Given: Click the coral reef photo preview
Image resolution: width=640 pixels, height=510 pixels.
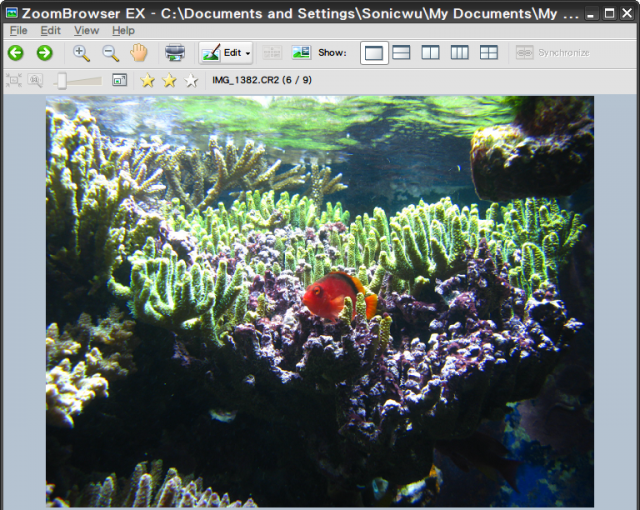Looking at the screenshot, I should pos(320,302).
